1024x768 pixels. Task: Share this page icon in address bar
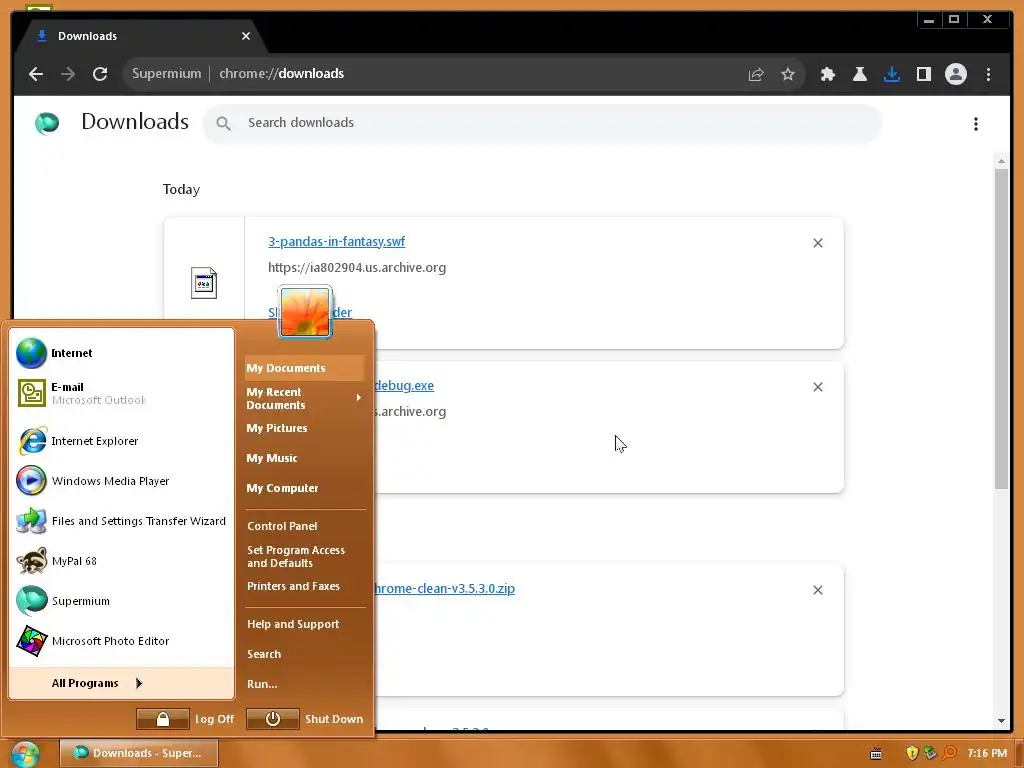point(756,74)
